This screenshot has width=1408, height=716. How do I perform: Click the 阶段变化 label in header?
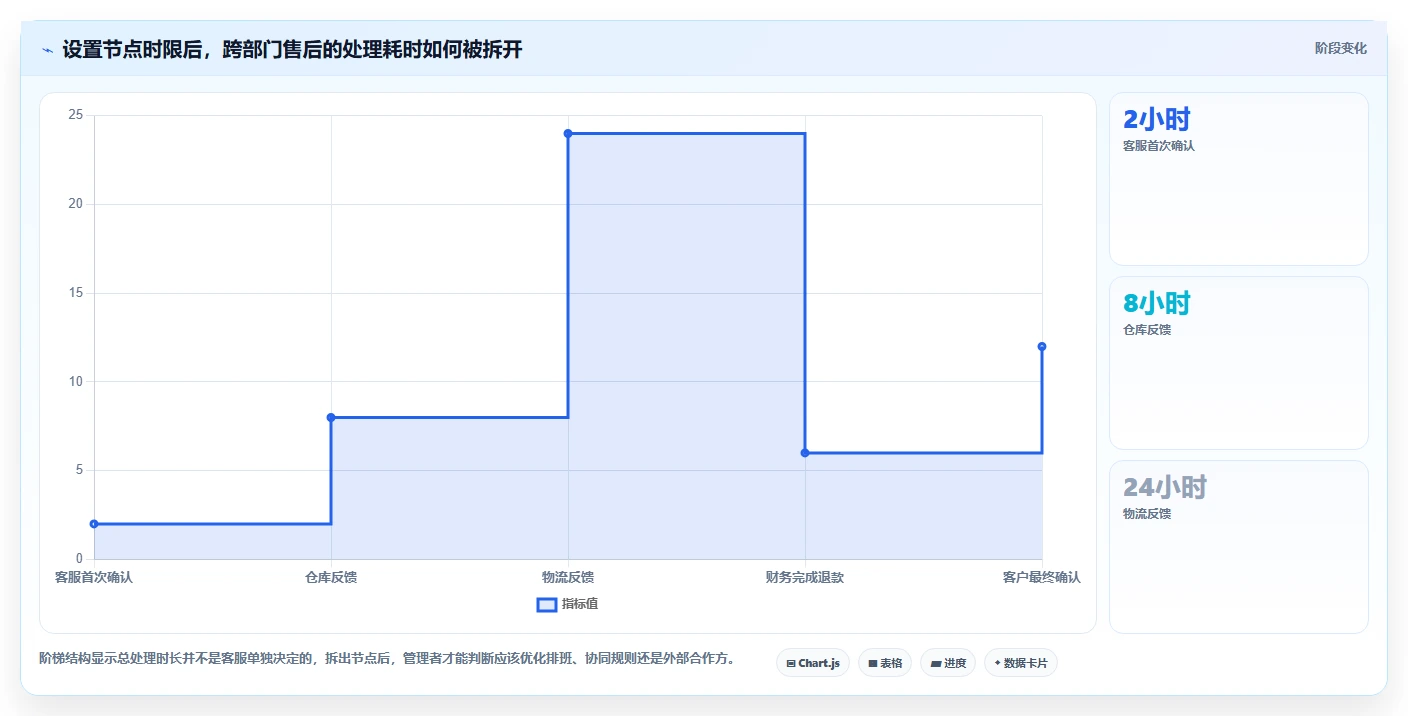coord(1341,48)
